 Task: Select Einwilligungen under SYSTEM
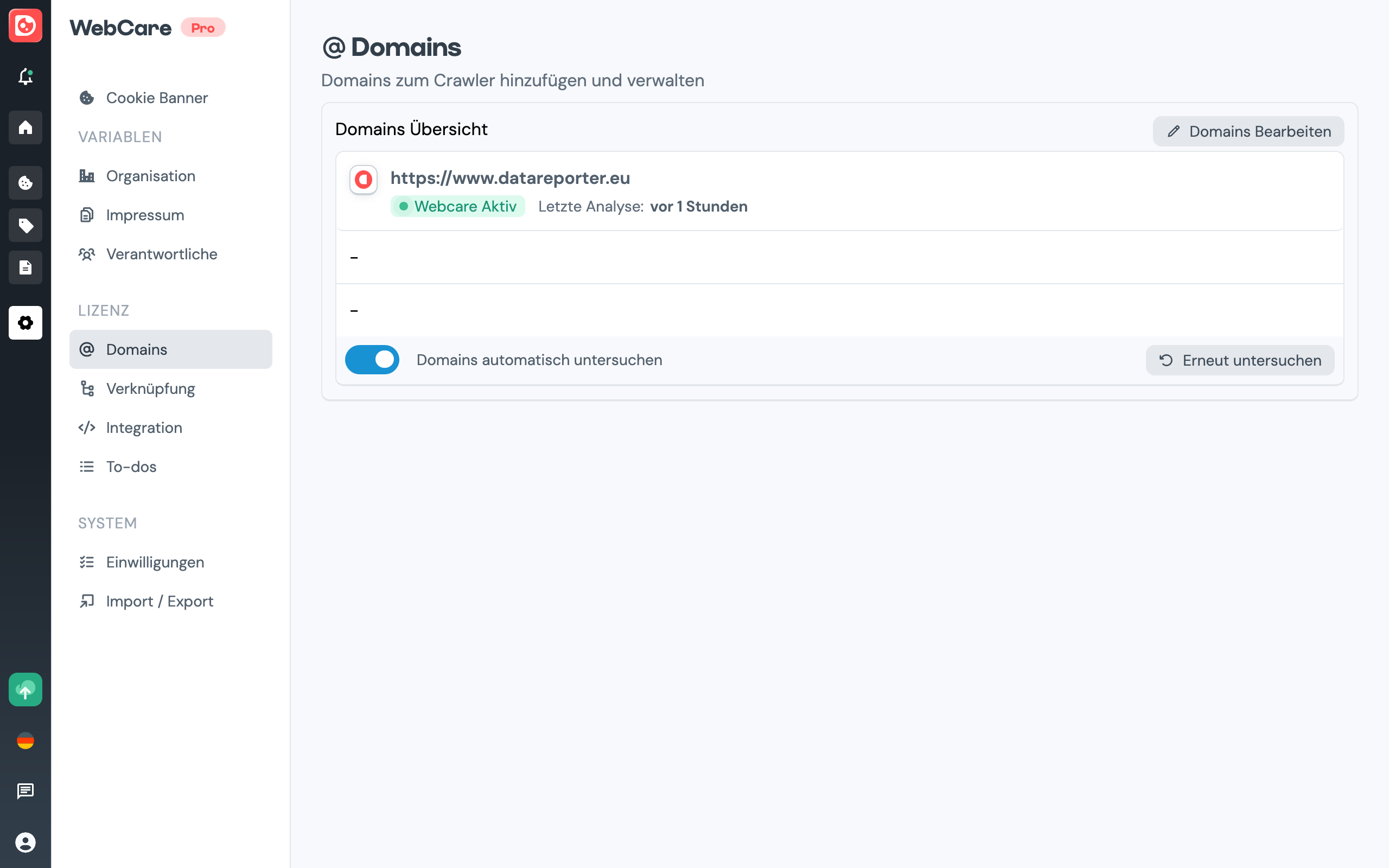point(155,562)
